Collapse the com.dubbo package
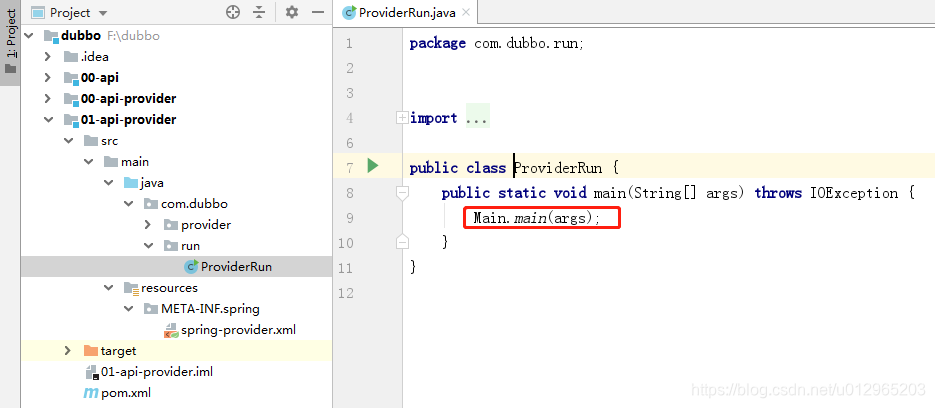Screen dimensions: 935x408 coord(128,204)
